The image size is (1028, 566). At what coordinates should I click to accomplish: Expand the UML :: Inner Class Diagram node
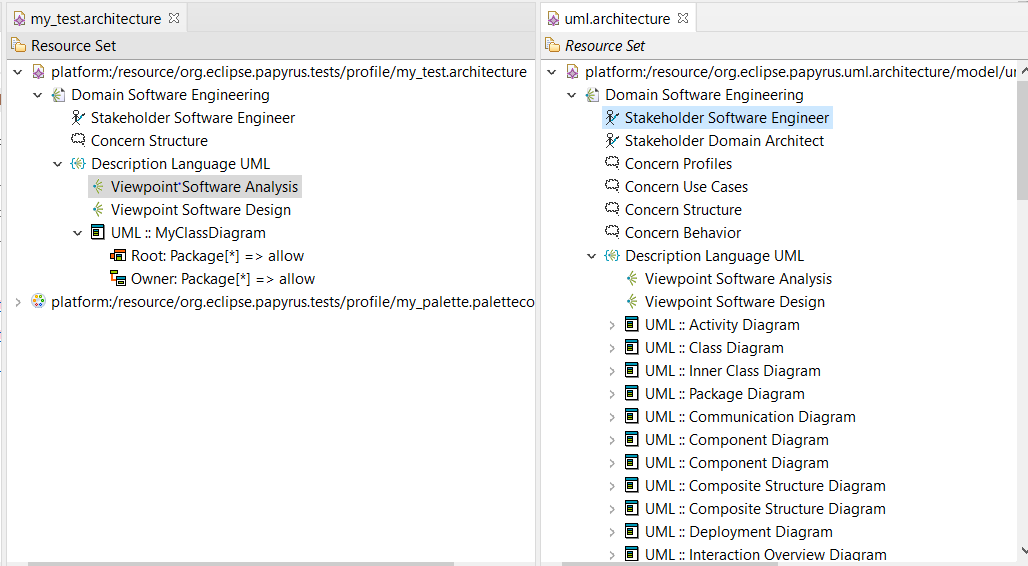(x=612, y=371)
